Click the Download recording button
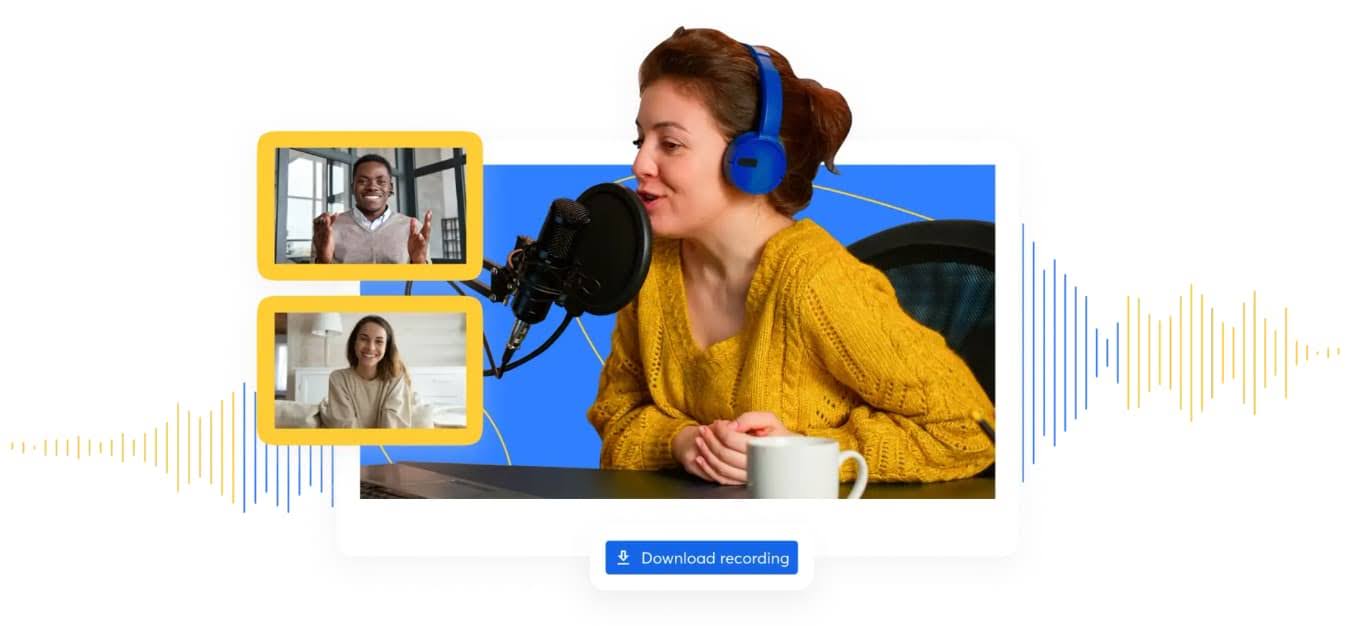The height and width of the screenshot is (626, 1349). click(x=701, y=558)
